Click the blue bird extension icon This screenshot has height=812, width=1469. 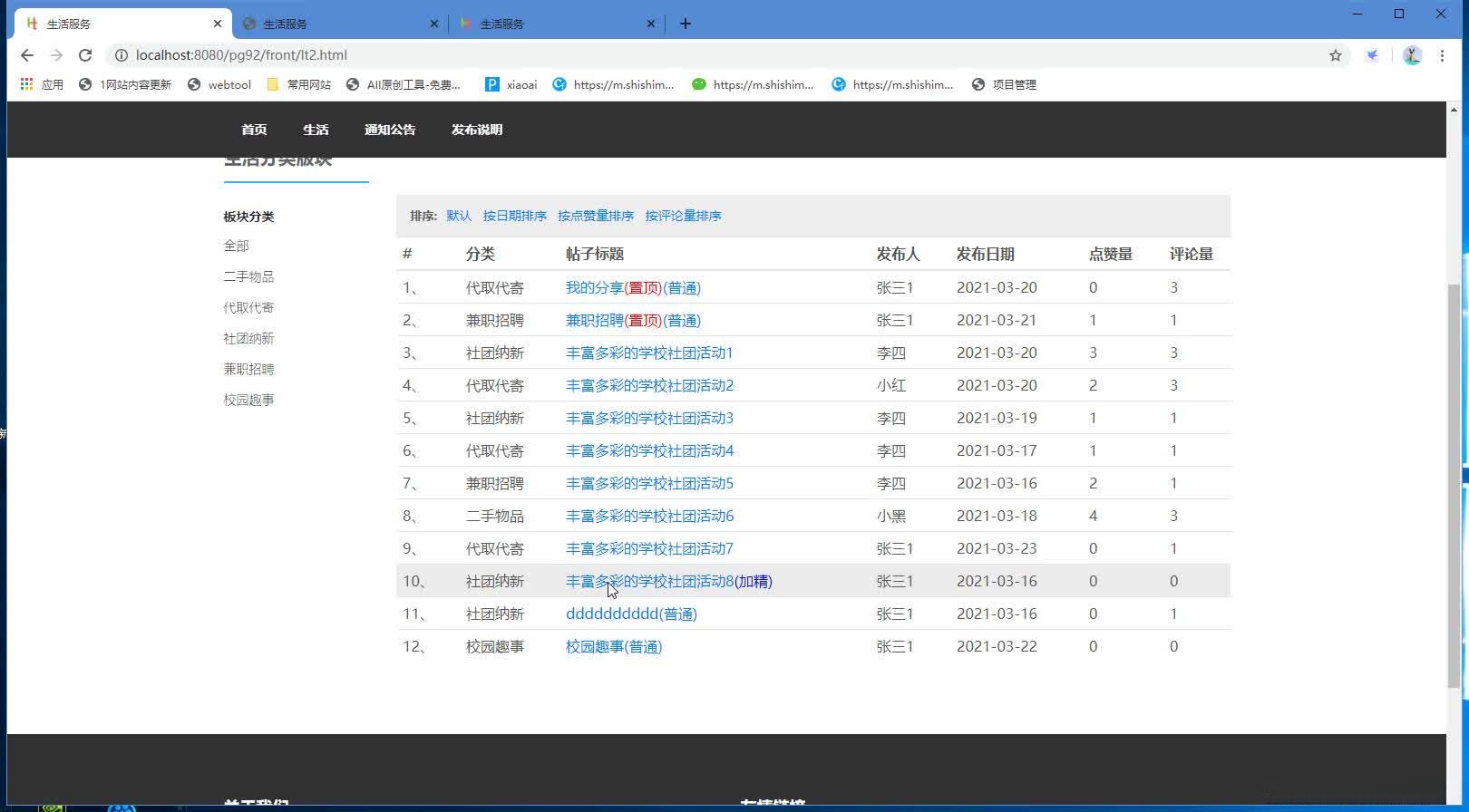coord(1373,55)
